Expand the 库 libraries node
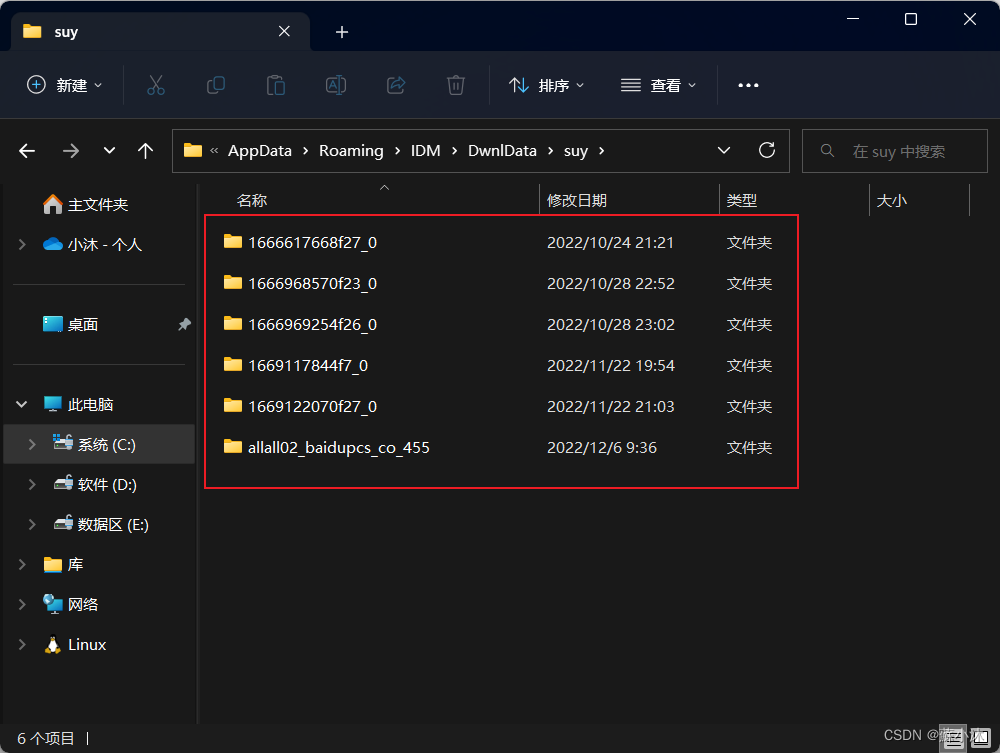This screenshot has height=753, width=1000. (x=22, y=564)
